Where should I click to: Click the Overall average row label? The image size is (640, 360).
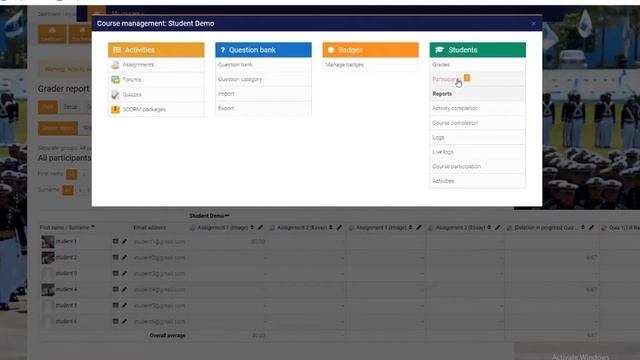167,336
